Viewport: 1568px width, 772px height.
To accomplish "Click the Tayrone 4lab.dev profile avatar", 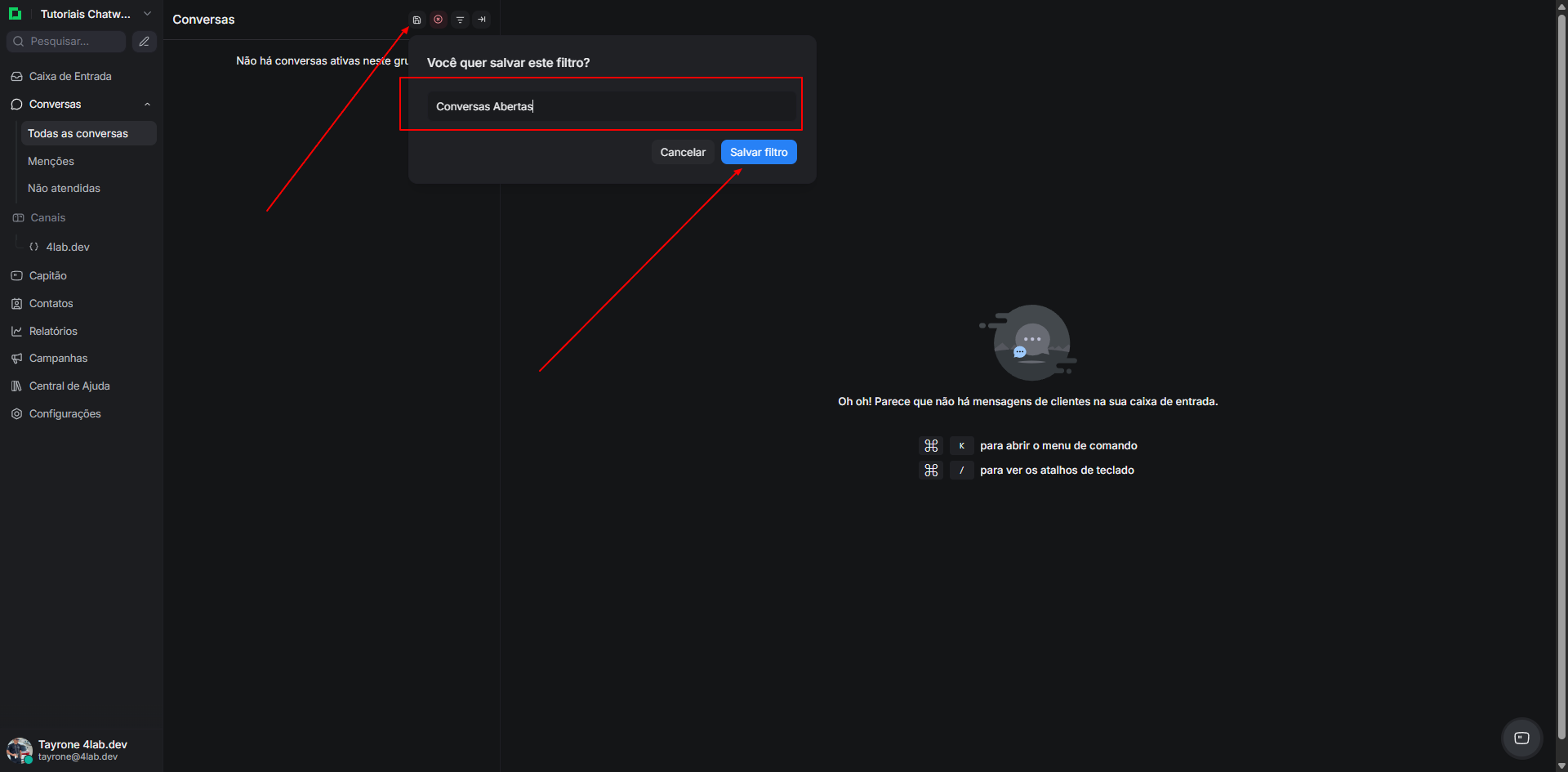I will (20, 749).
